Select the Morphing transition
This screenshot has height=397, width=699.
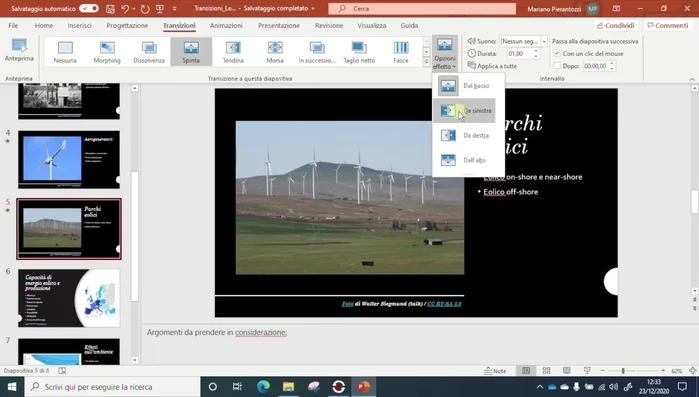click(x=107, y=52)
